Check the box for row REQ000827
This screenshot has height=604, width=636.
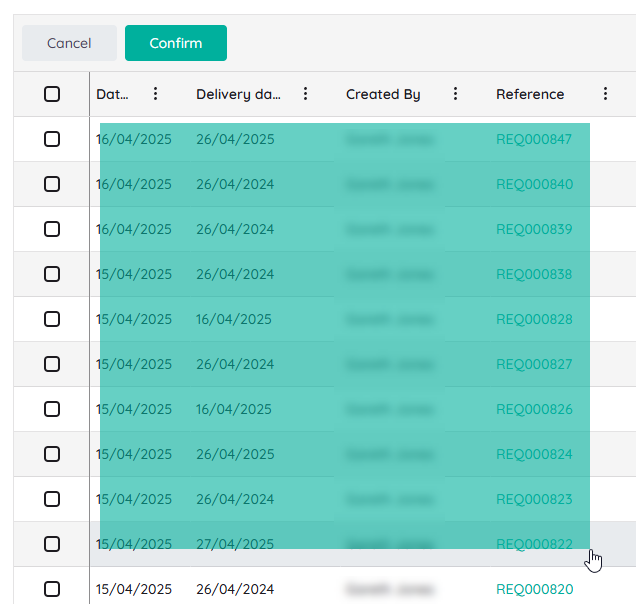52,364
